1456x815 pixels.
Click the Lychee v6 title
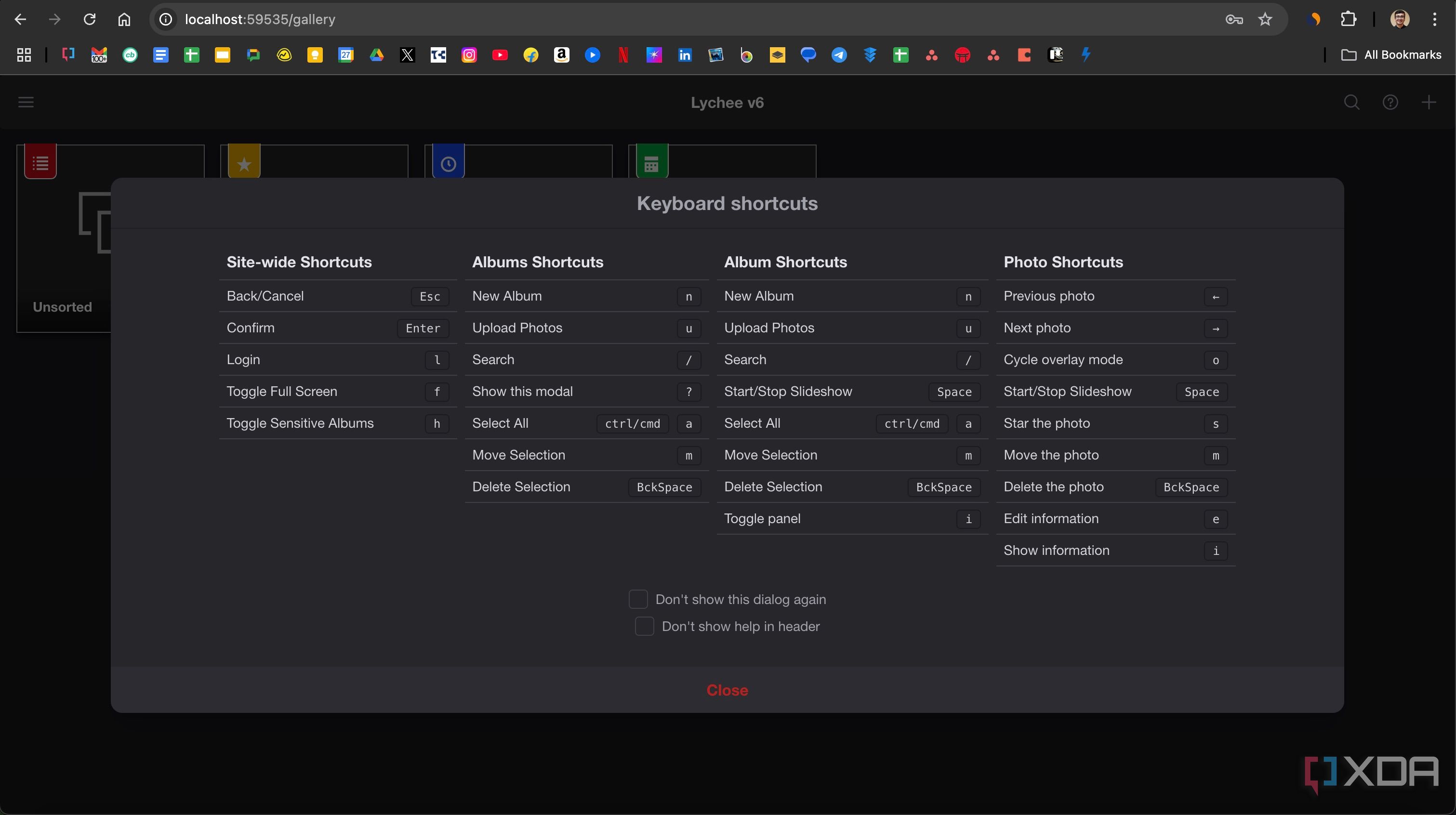coord(727,102)
